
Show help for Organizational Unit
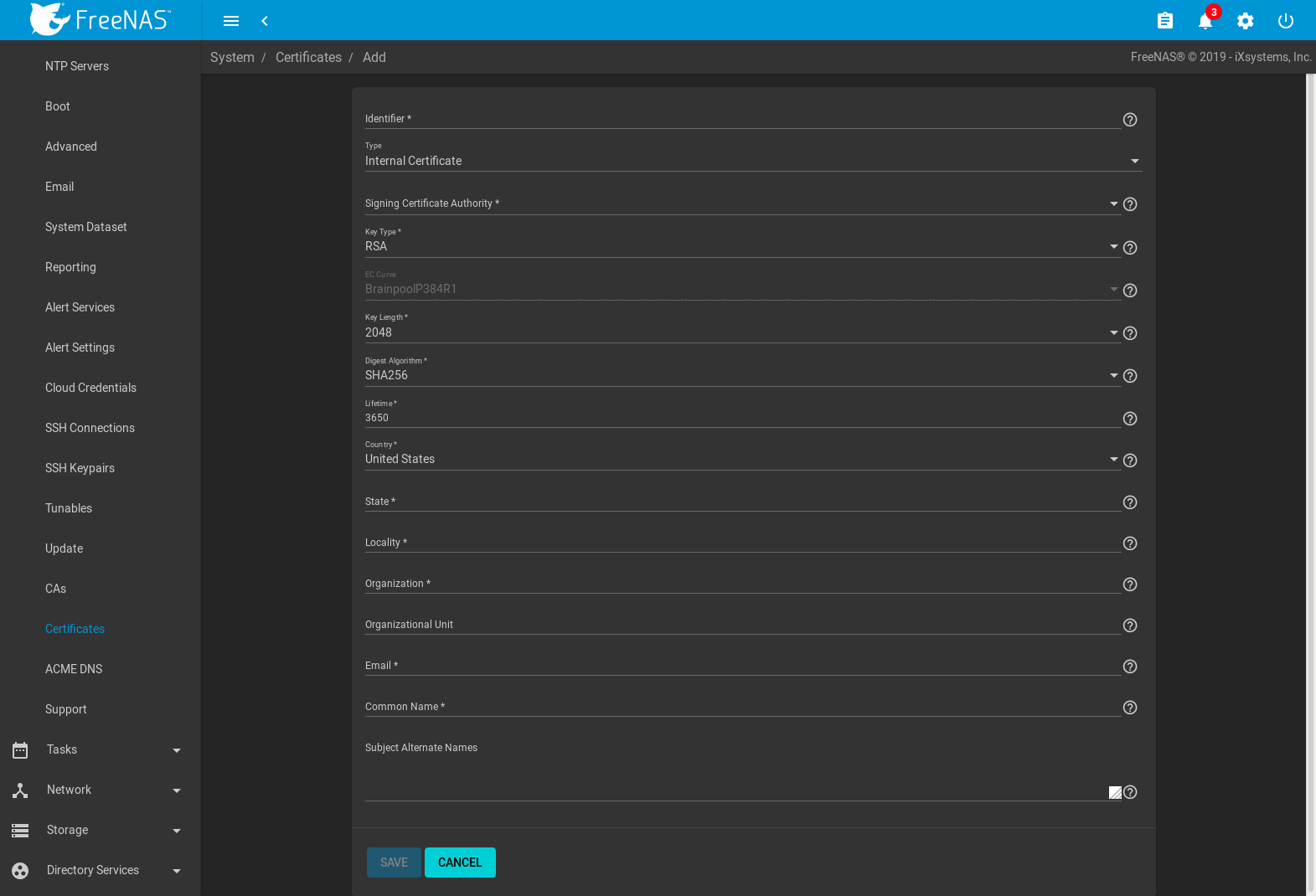point(1130,626)
